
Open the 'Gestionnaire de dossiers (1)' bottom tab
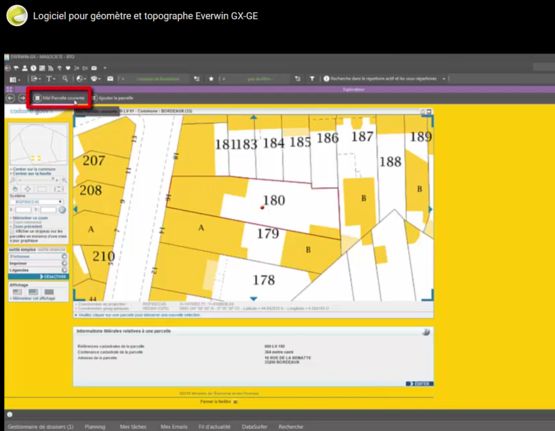41,427
